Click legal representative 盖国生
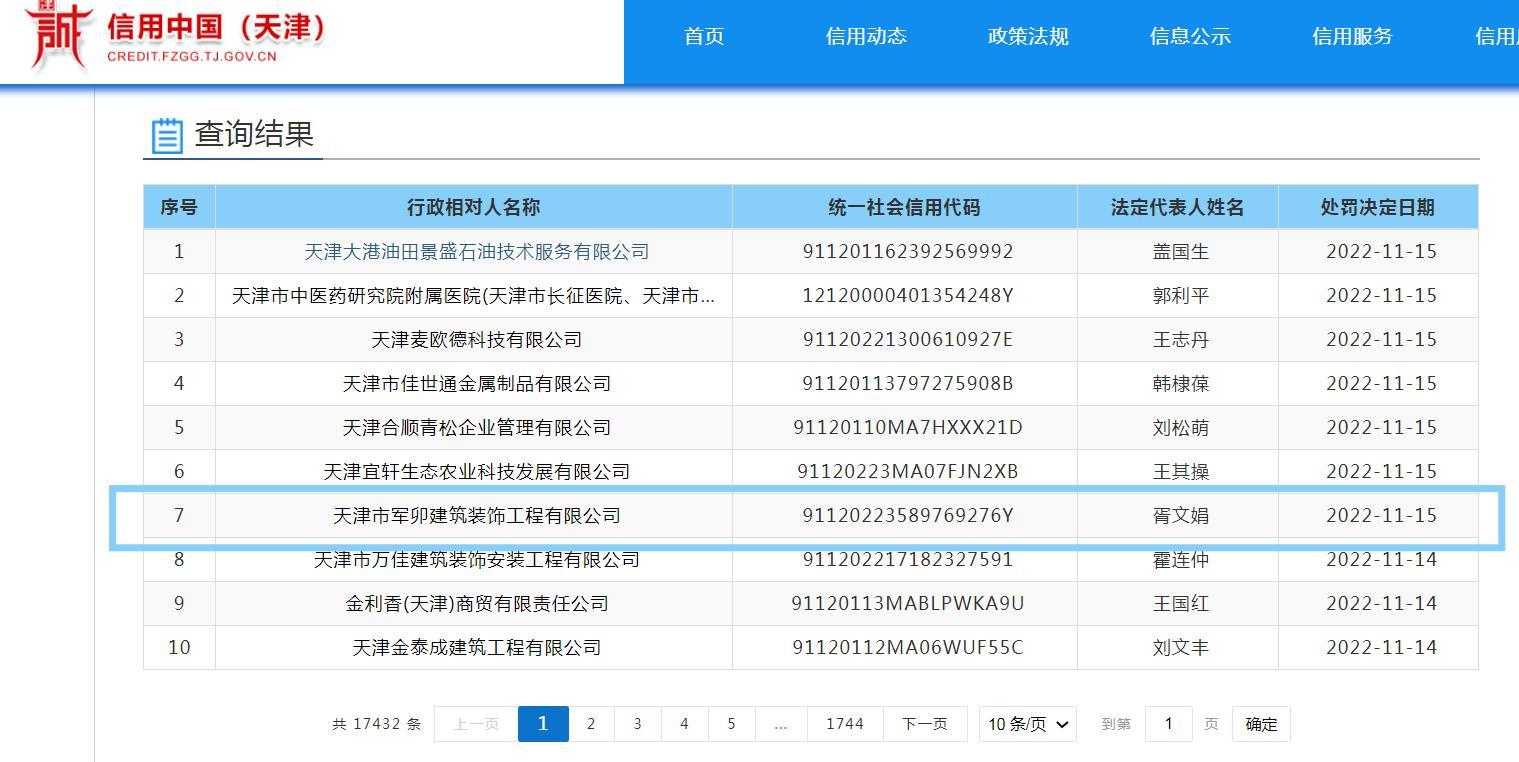 tap(1181, 252)
